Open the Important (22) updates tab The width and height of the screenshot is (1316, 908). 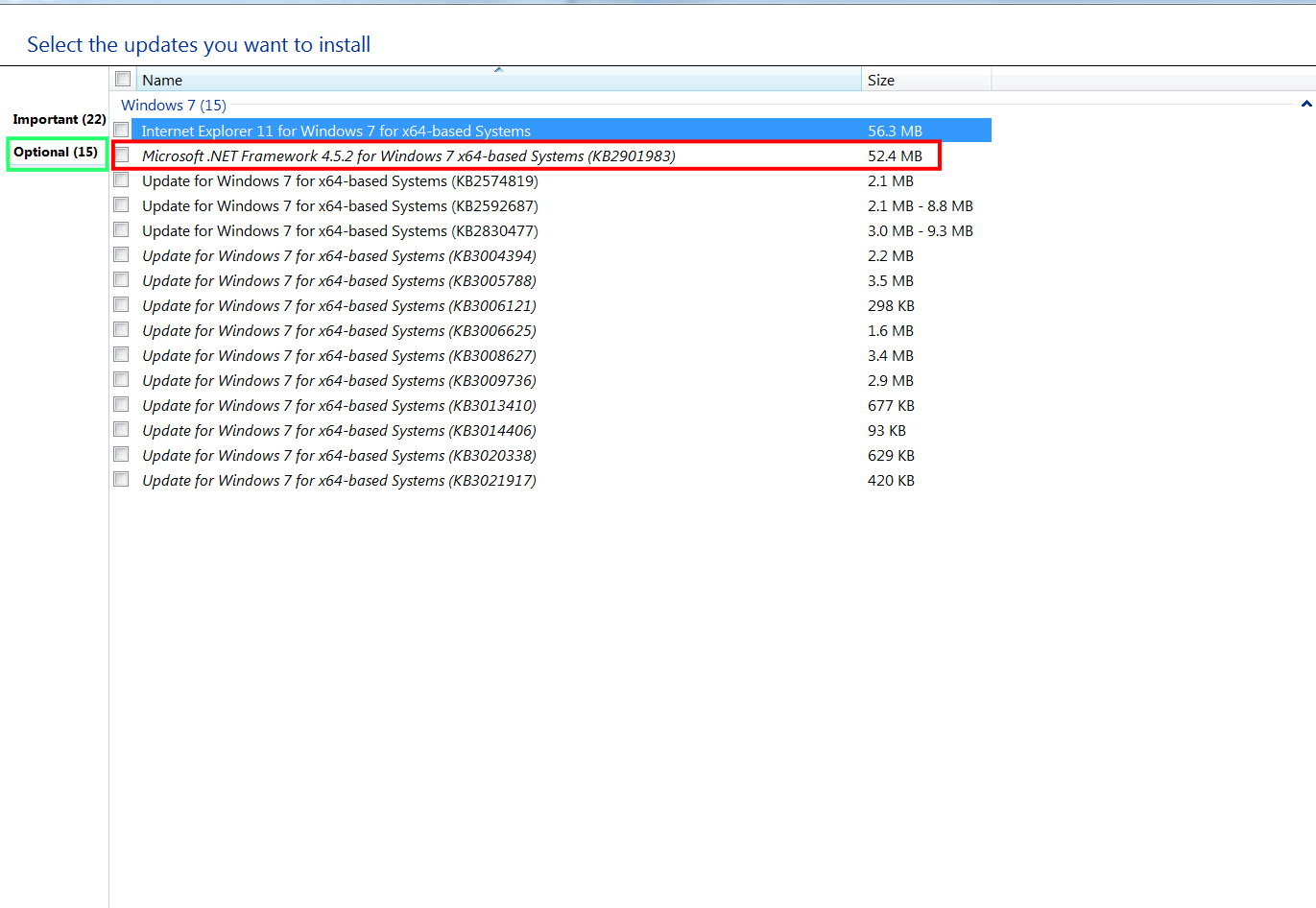pyautogui.click(x=60, y=119)
